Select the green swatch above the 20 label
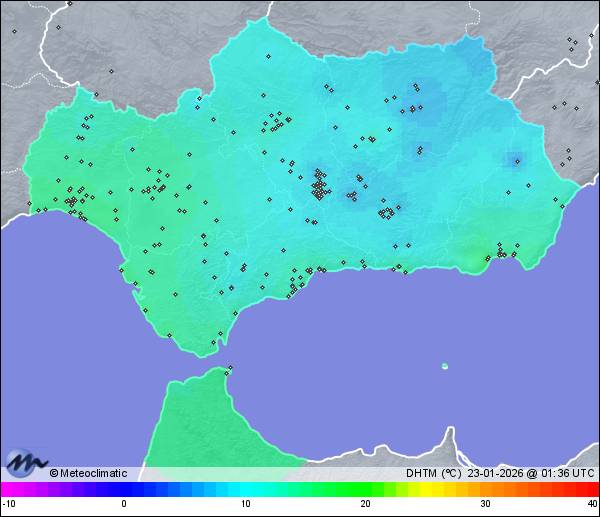This screenshot has width=600, height=517. point(365,489)
